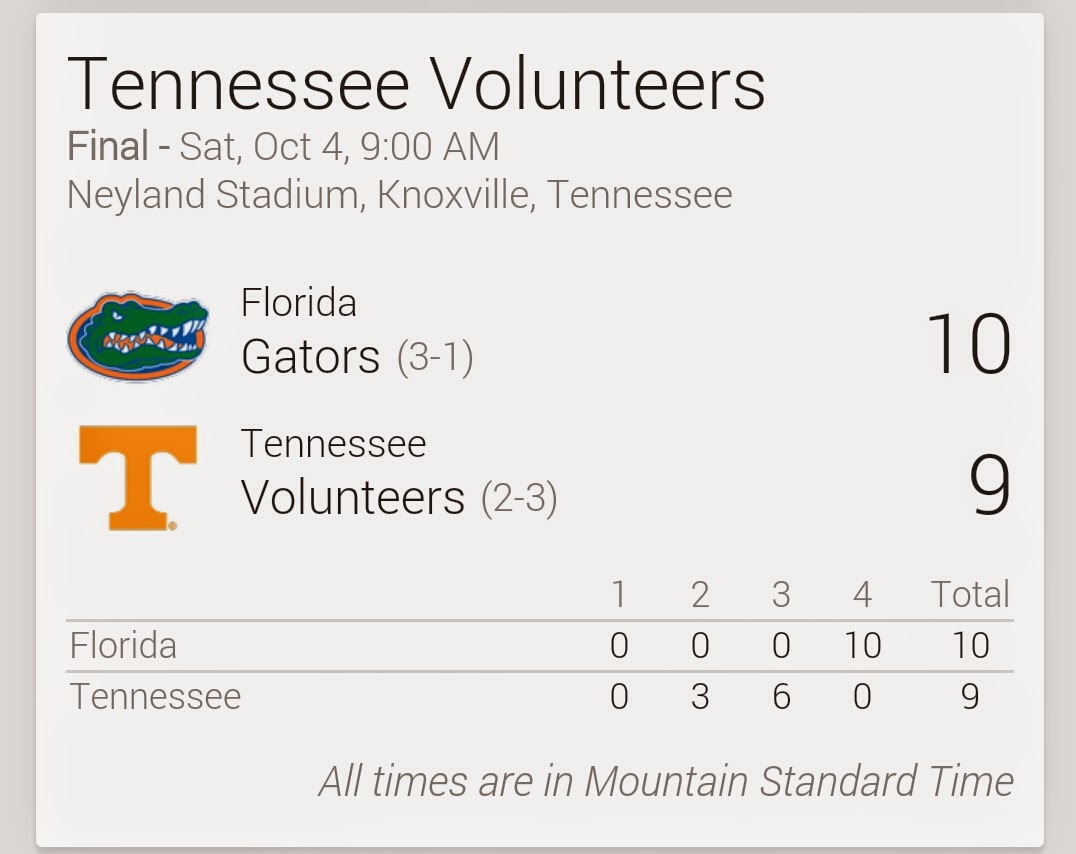Click the Final game date and time
The height and width of the screenshot is (854, 1076).
click(283, 146)
